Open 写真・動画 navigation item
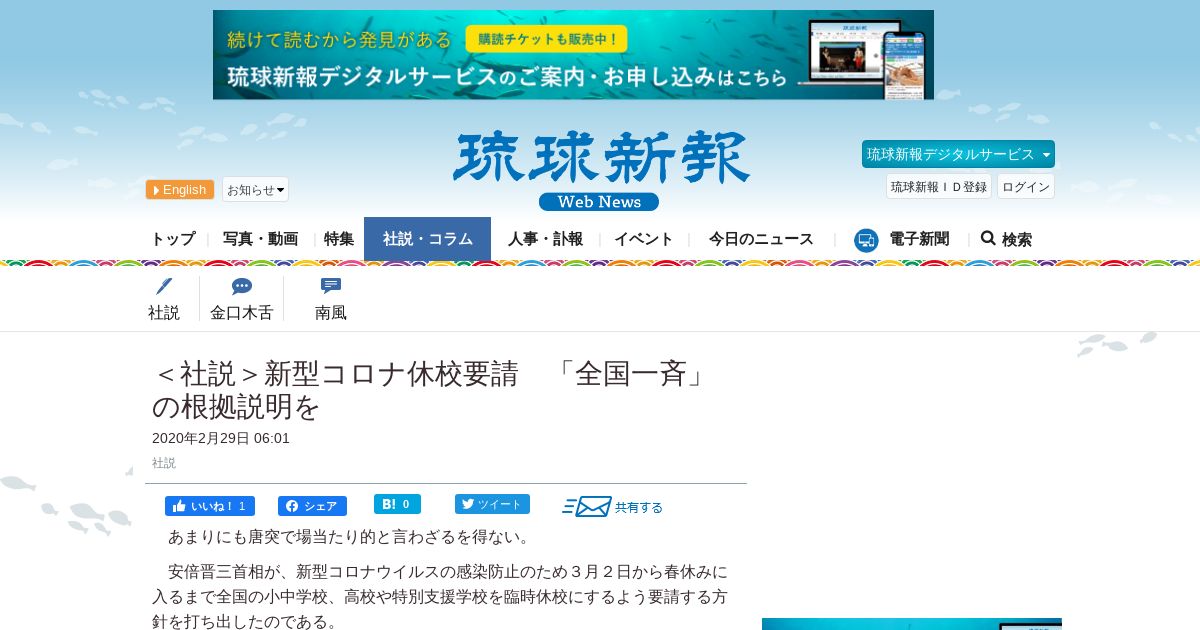Screen dimensions: 1200x630 pyautogui.click(x=260, y=239)
